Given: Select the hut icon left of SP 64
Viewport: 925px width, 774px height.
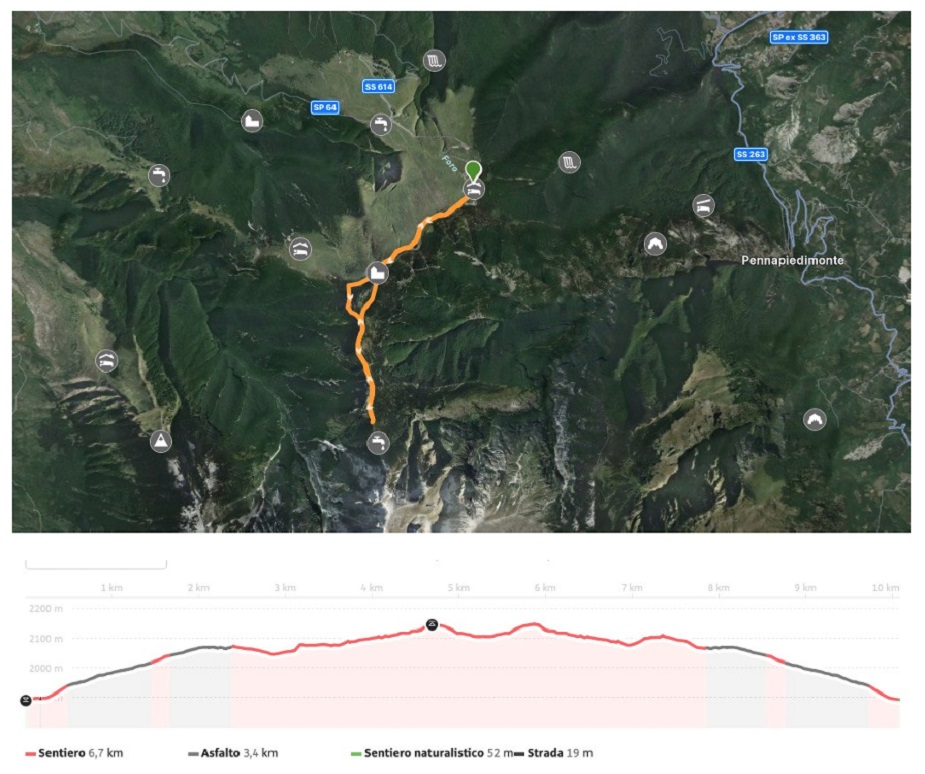Looking at the screenshot, I should click(252, 121).
